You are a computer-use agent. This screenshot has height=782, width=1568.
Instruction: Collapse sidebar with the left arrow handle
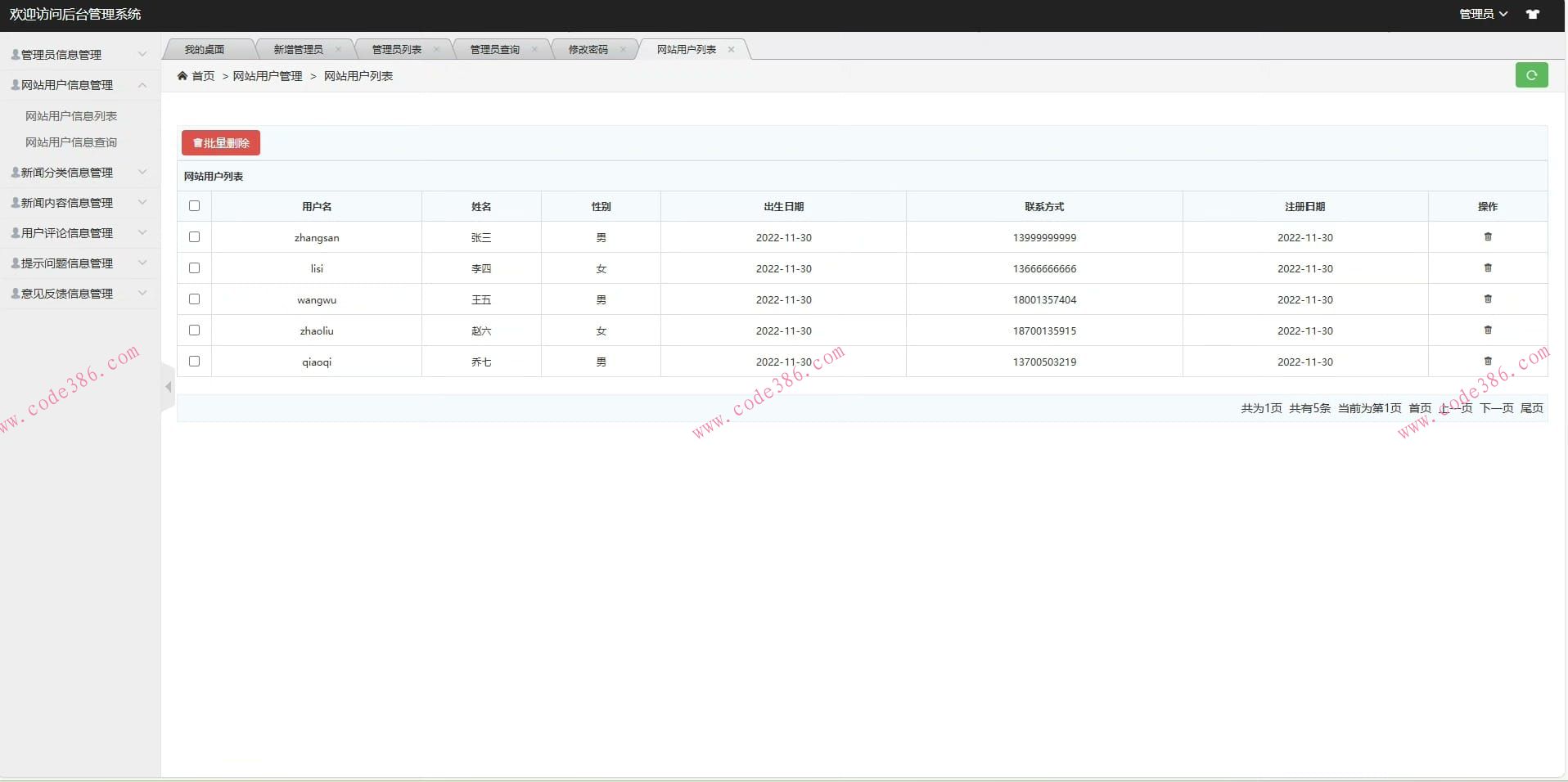[x=168, y=387]
